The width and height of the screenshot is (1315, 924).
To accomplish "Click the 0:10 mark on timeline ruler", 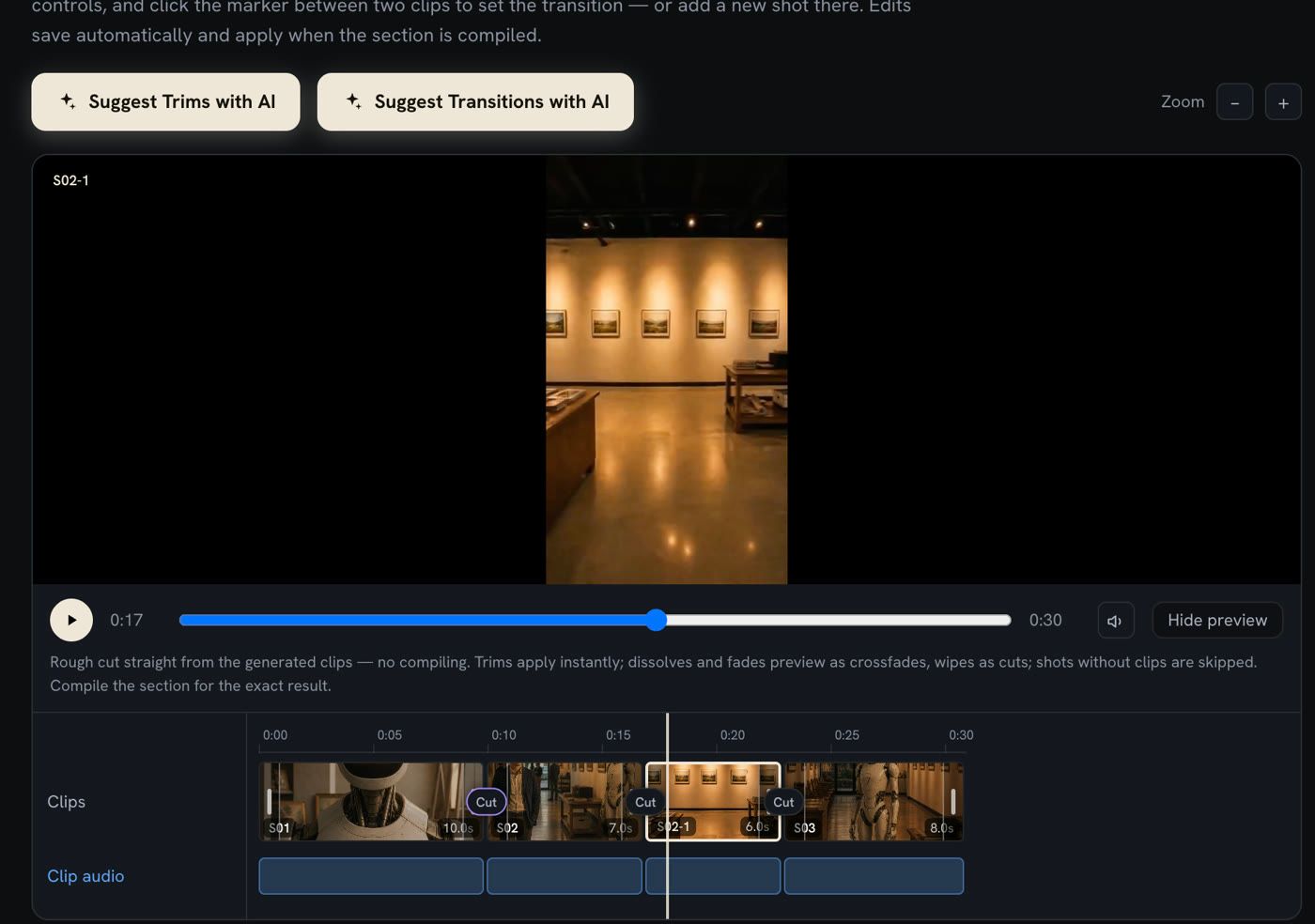I will [x=503, y=735].
